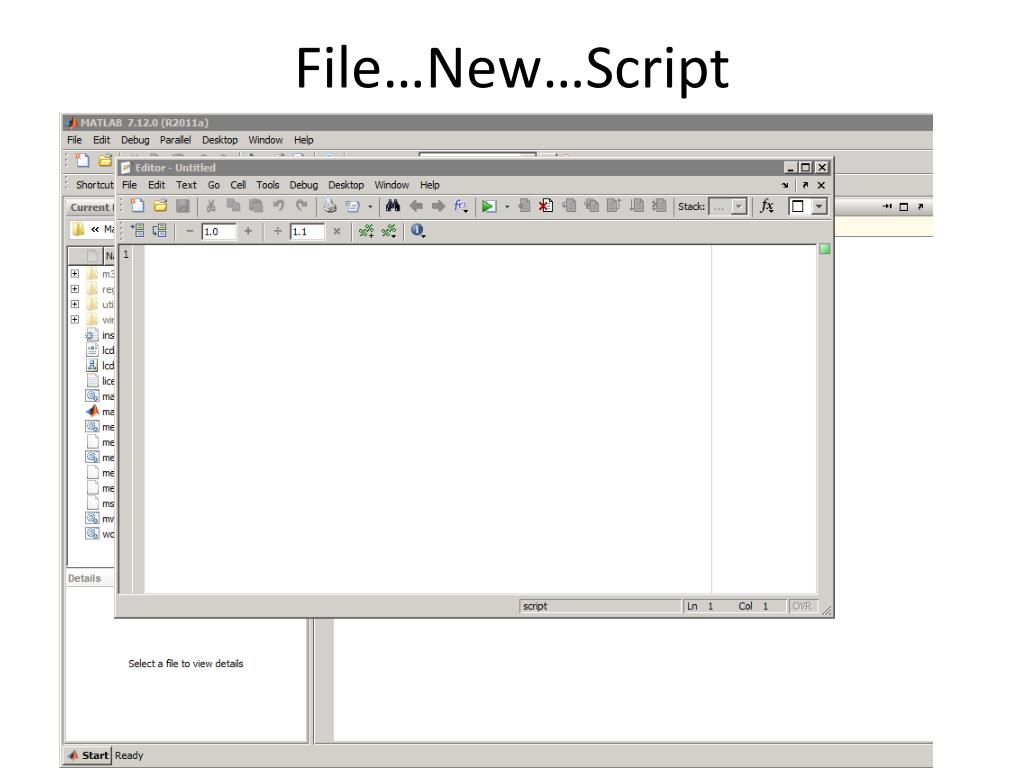Screen dimensions: 1024x768
Task: Click the Save disk icon in Editor
Action: click(183, 206)
